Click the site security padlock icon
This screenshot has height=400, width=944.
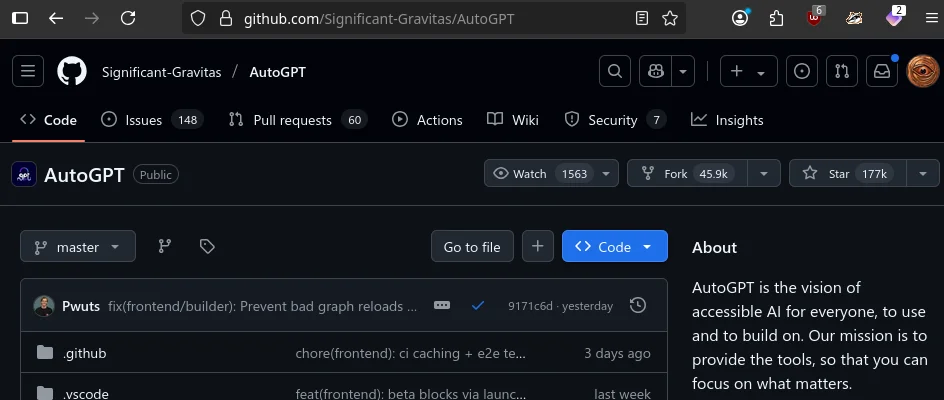tap(226, 19)
